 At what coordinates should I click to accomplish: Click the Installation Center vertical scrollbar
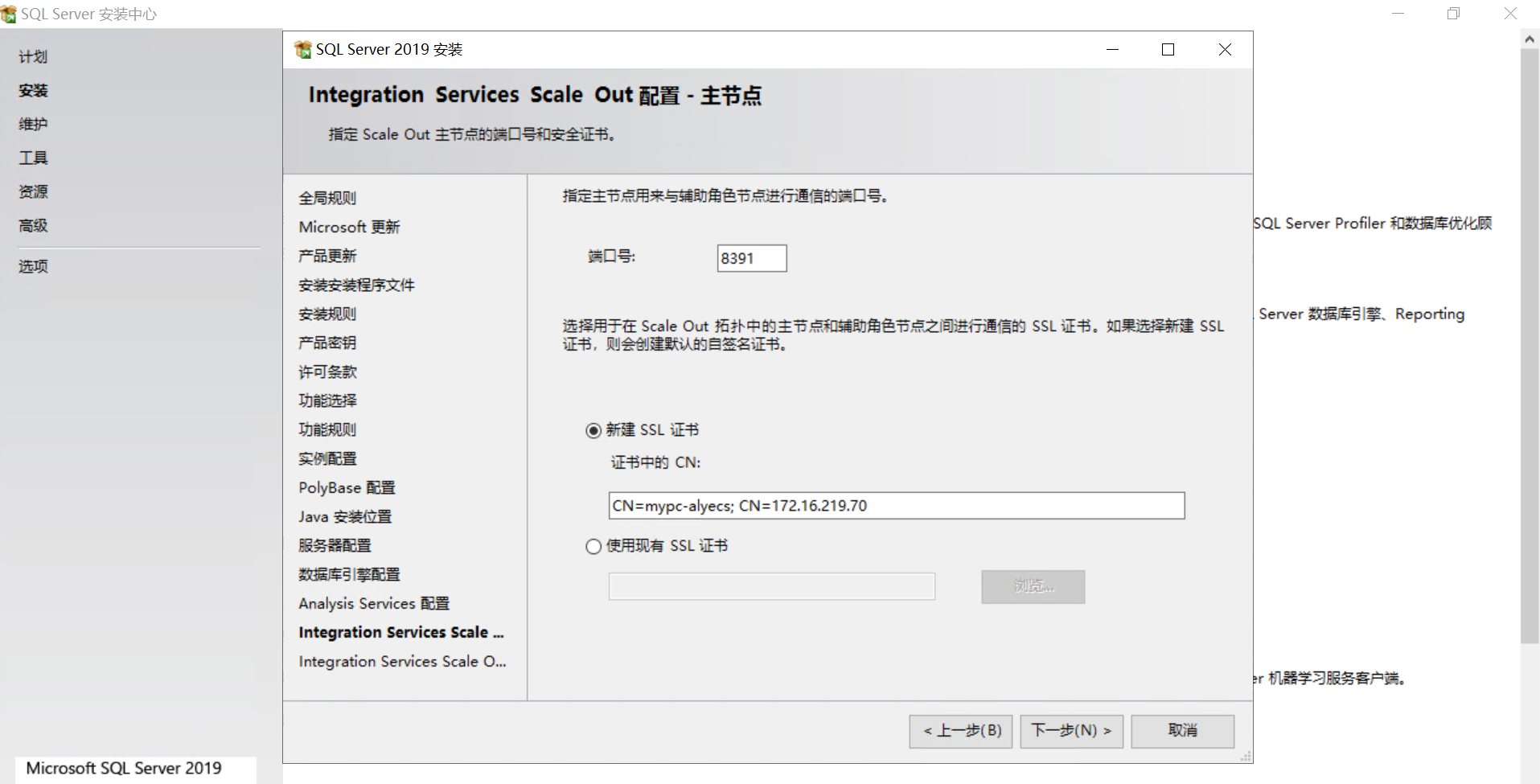1530,346
